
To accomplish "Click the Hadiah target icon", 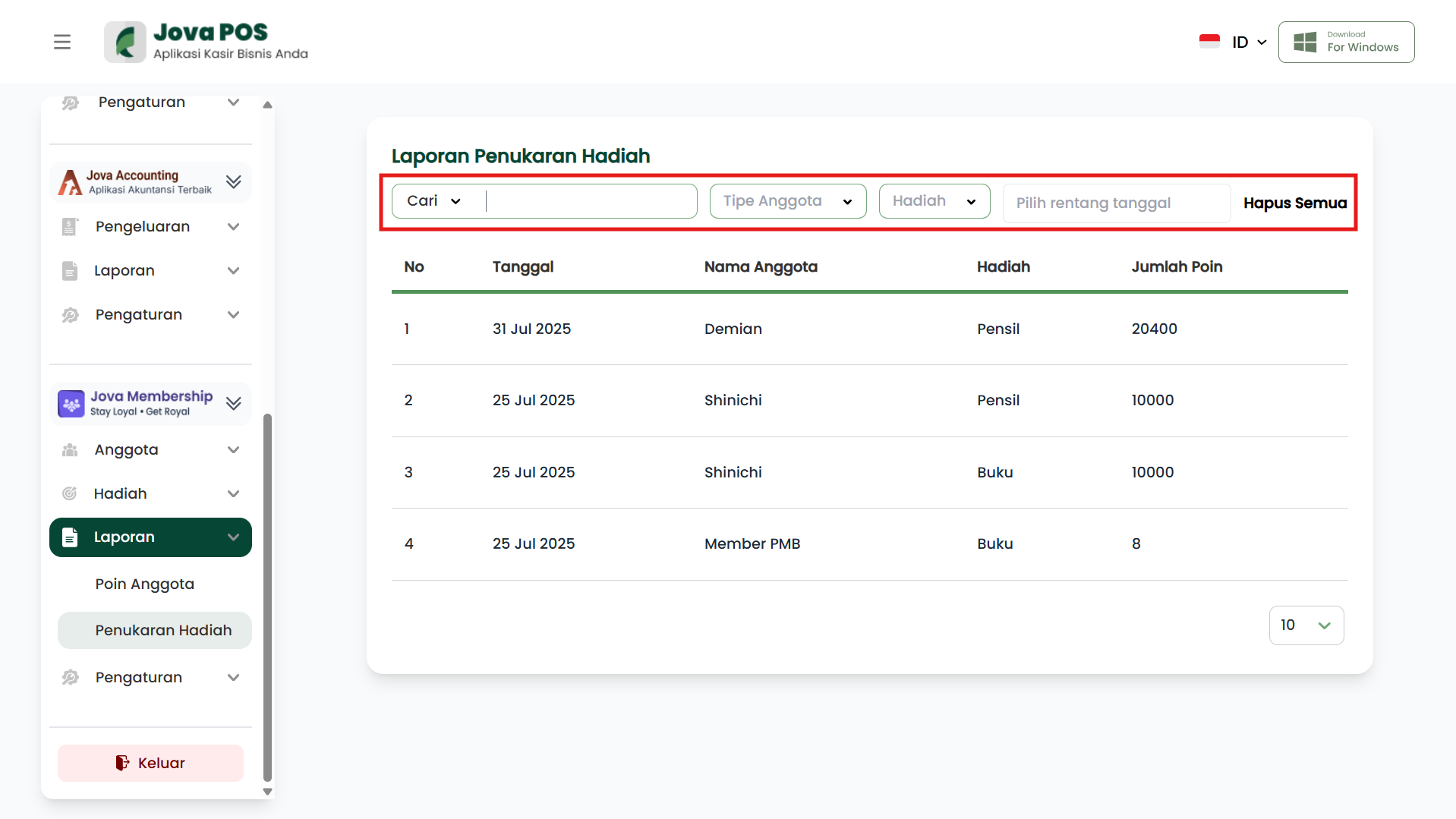I will 70,494.
